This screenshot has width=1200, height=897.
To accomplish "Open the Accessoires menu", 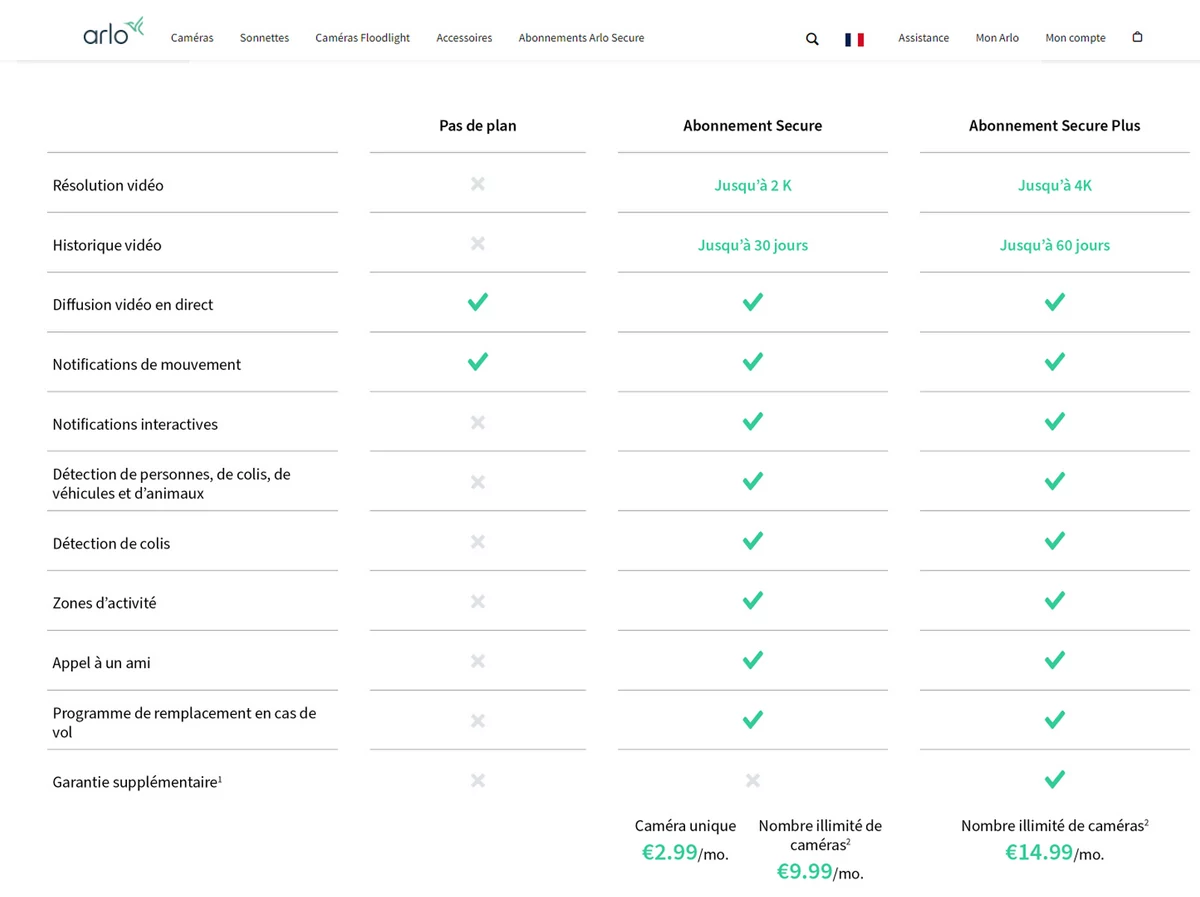I will click(464, 38).
